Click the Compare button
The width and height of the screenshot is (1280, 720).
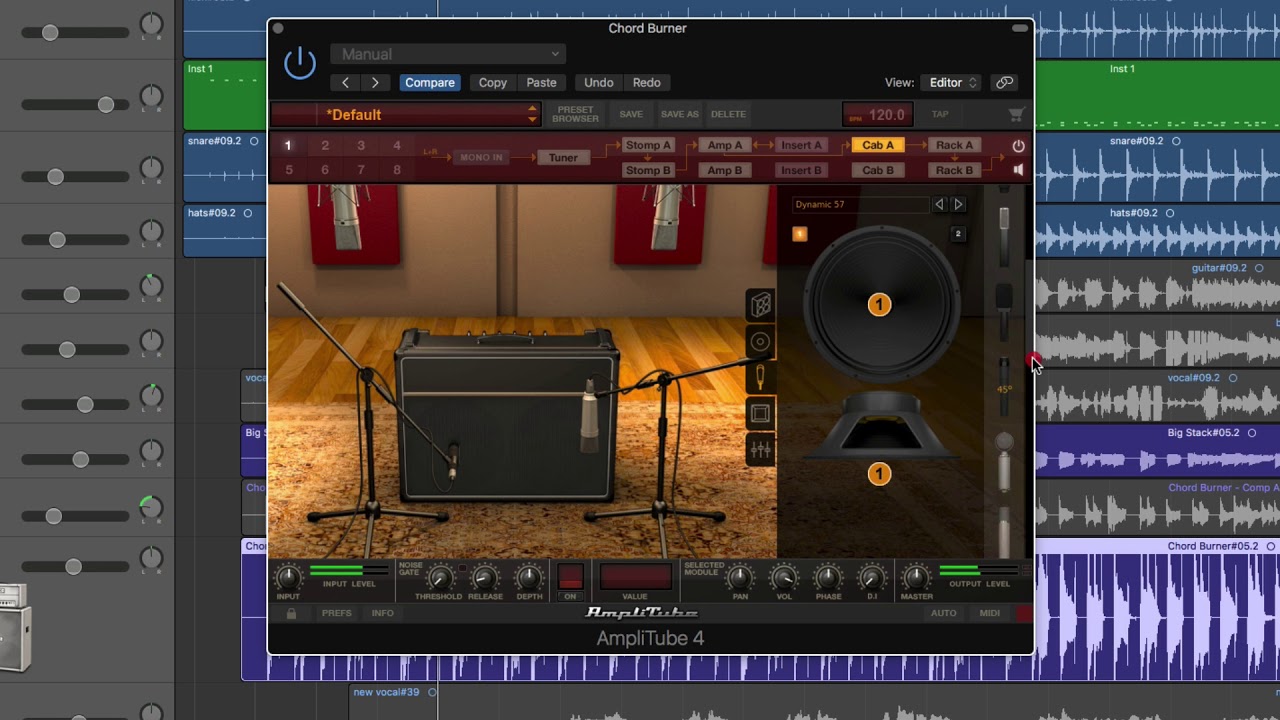click(430, 83)
